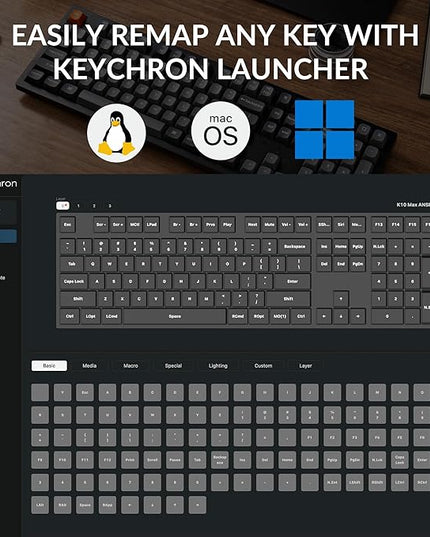Select the Q key on the keyboard layout
The width and height of the screenshot is (430, 537).
[x=93, y=264]
